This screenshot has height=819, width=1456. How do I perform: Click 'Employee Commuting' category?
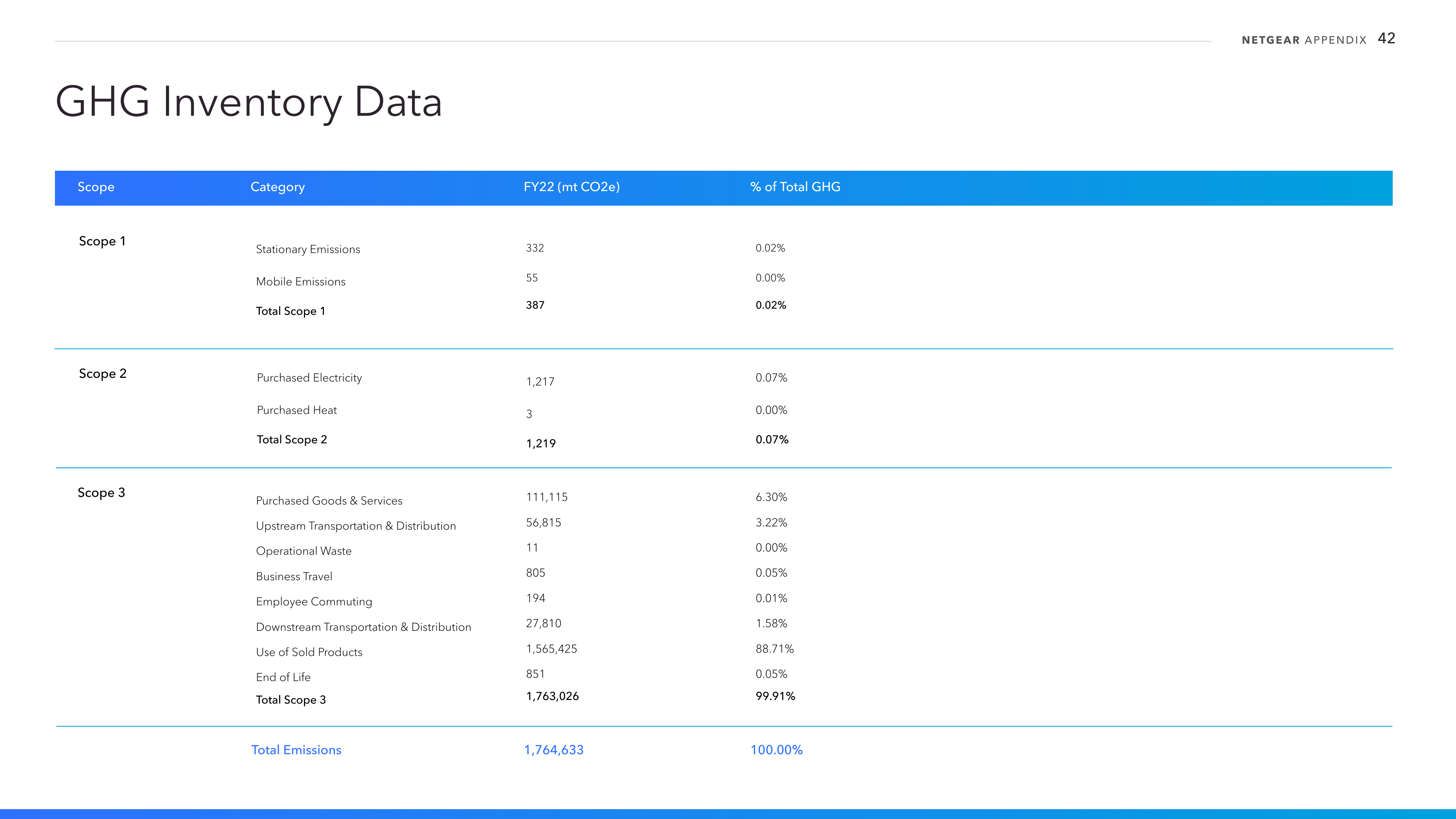[314, 601]
